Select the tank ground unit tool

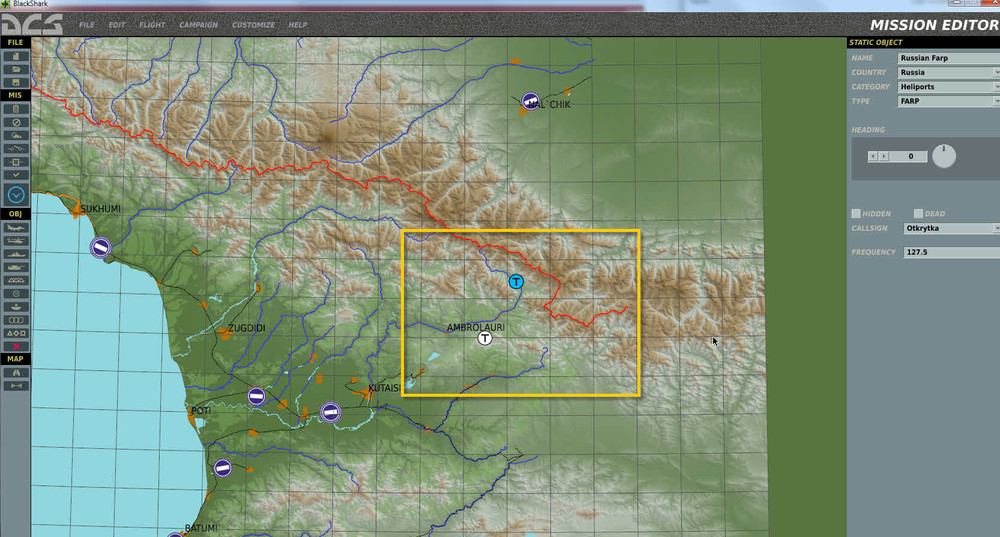16,267
